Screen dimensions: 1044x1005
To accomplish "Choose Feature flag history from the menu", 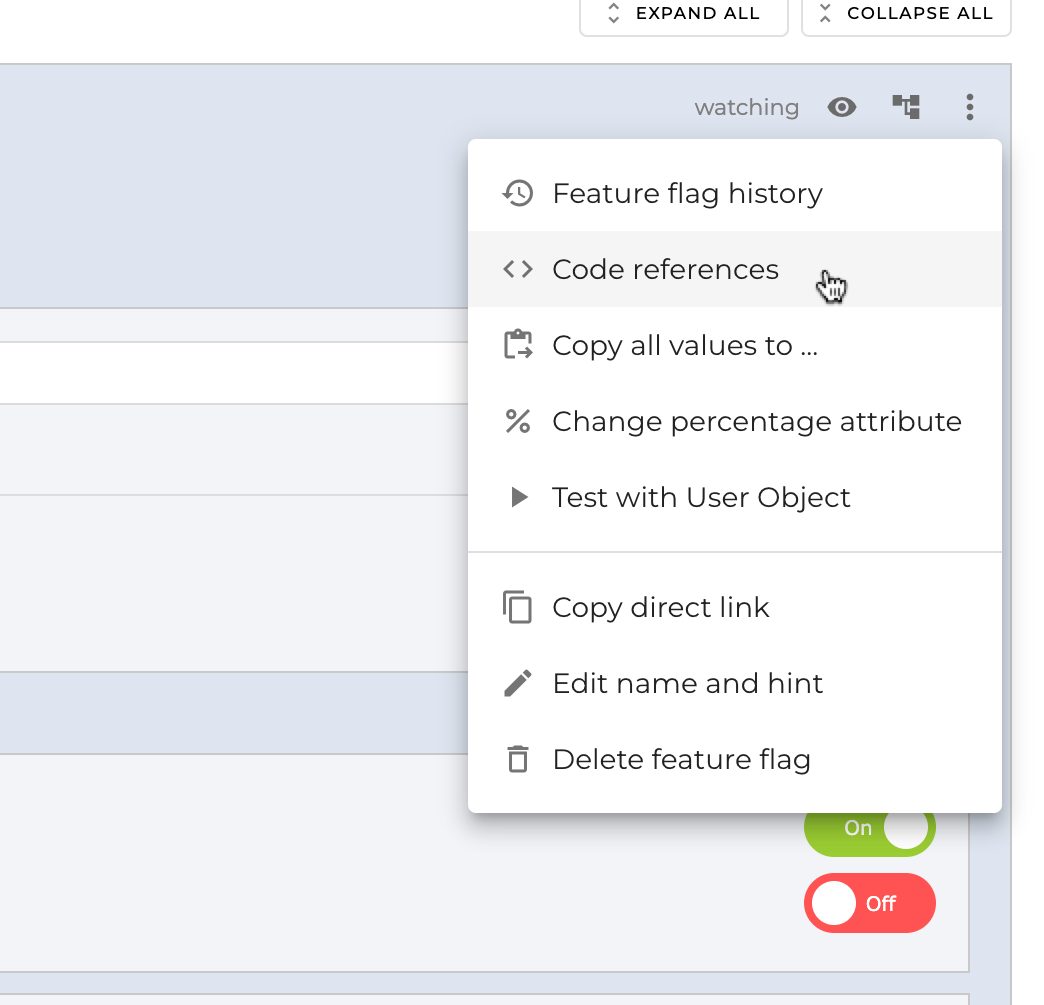I will click(x=689, y=193).
